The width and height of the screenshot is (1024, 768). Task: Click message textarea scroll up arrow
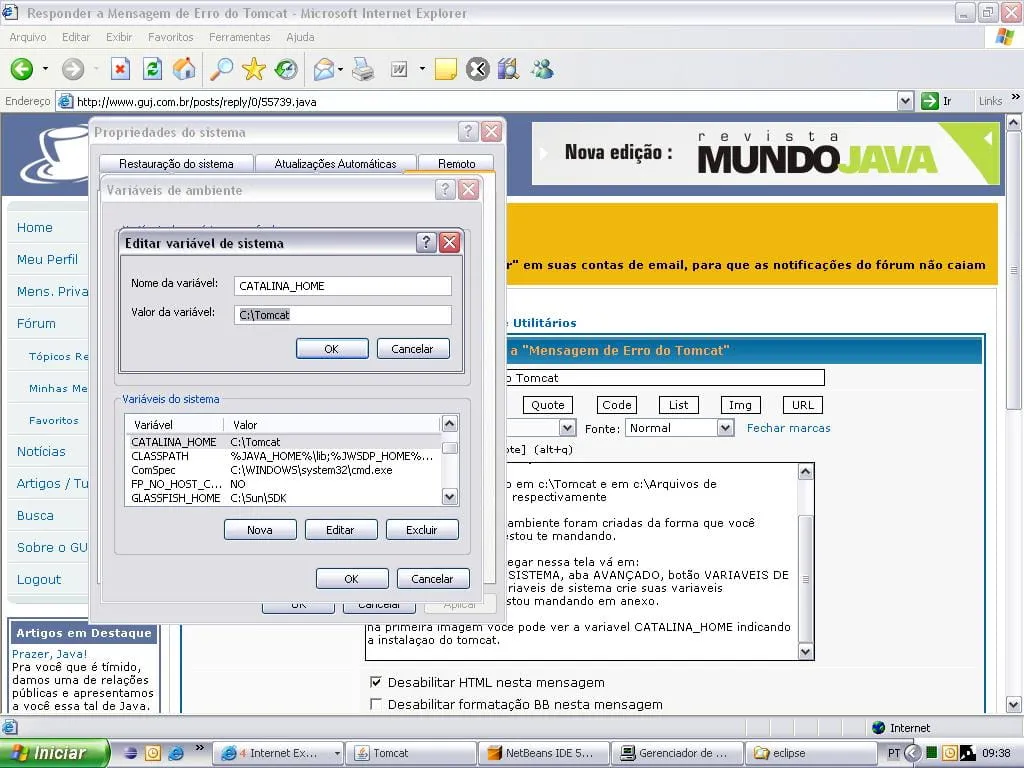point(806,472)
